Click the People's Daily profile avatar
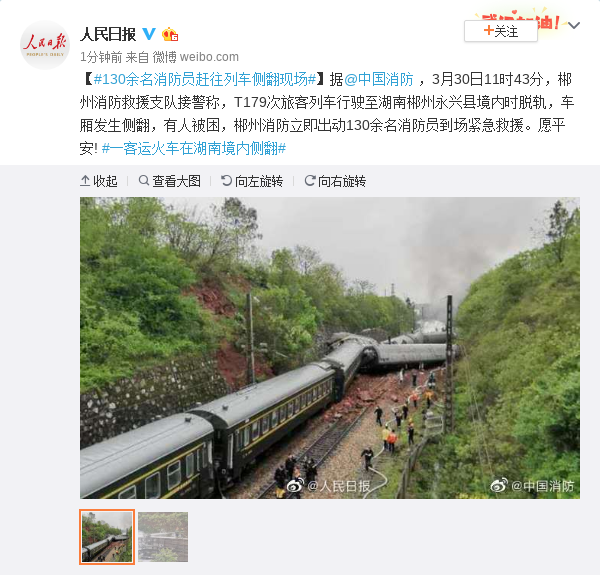This screenshot has width=600, height=575. point(45,45)
